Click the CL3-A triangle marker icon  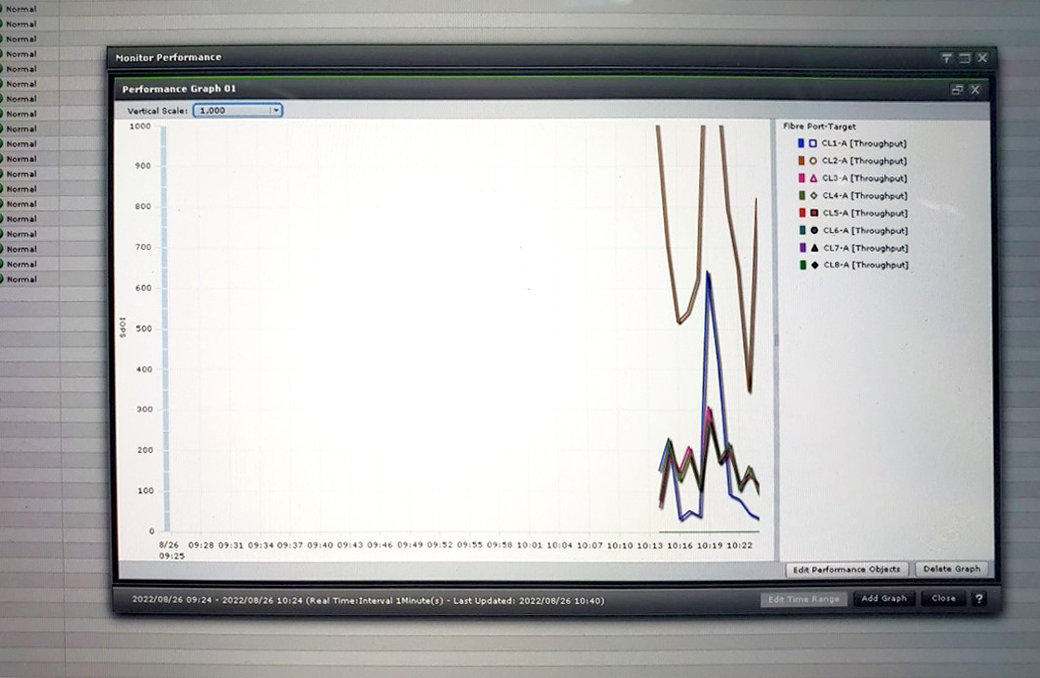tap(813, 178)
